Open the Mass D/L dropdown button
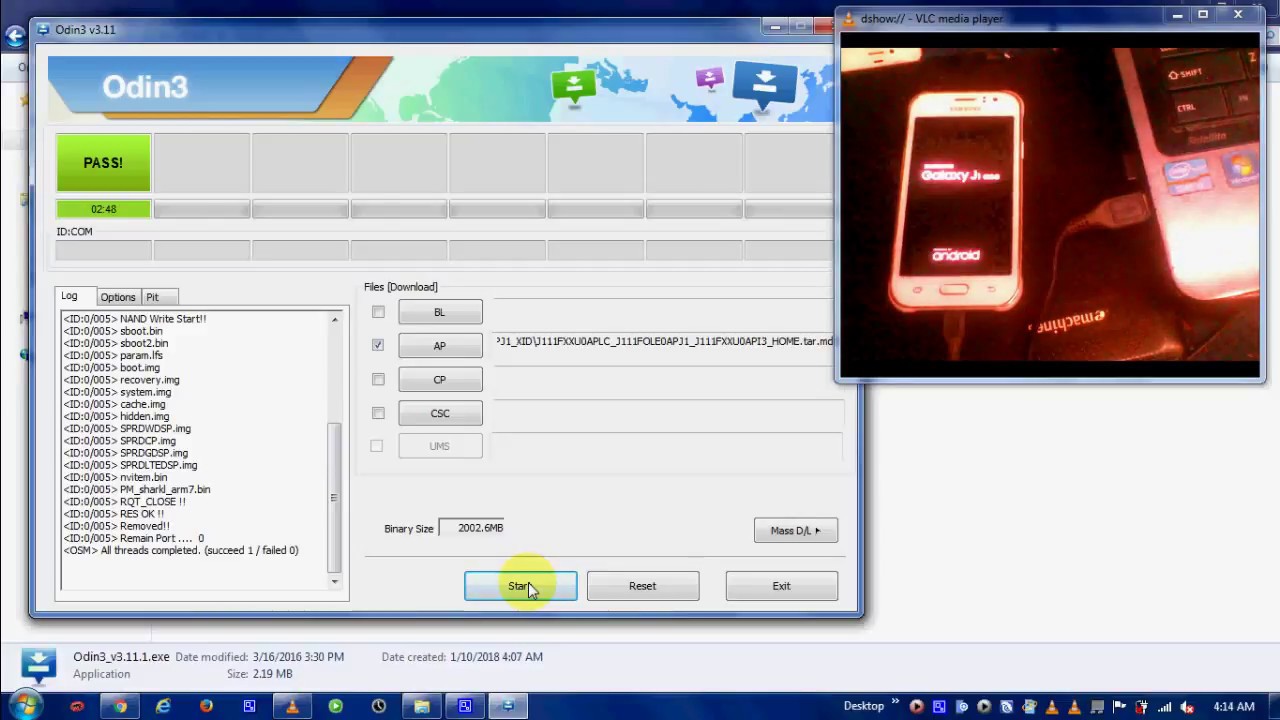This screenshot has width=1280, height=720. [796, 531]
